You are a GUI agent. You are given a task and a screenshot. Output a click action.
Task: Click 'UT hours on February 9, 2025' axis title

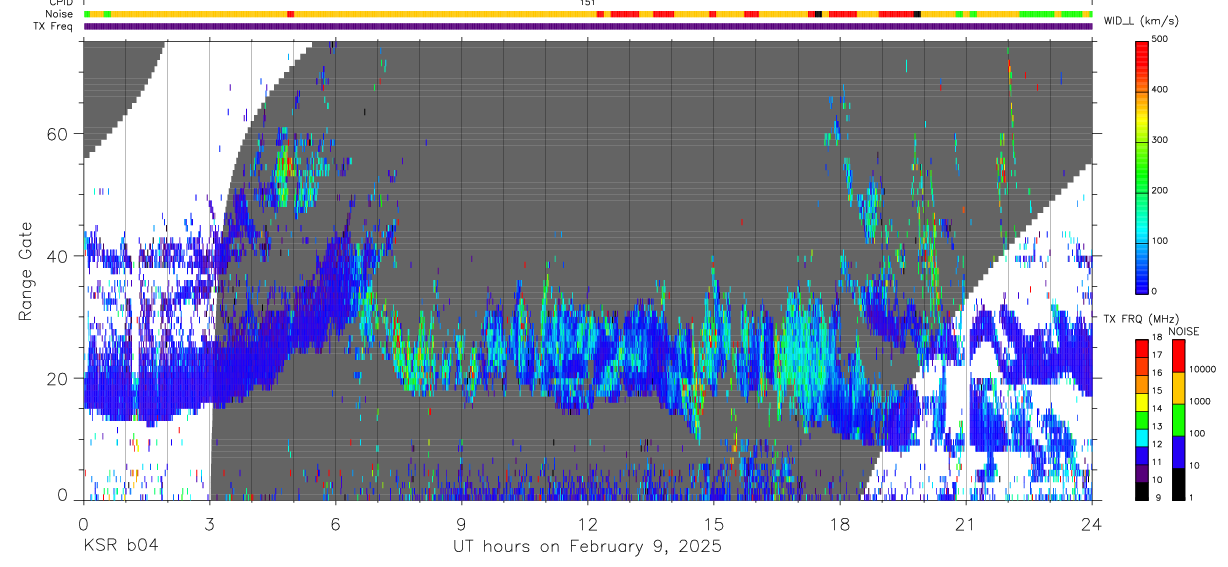(x=588, y=547)
